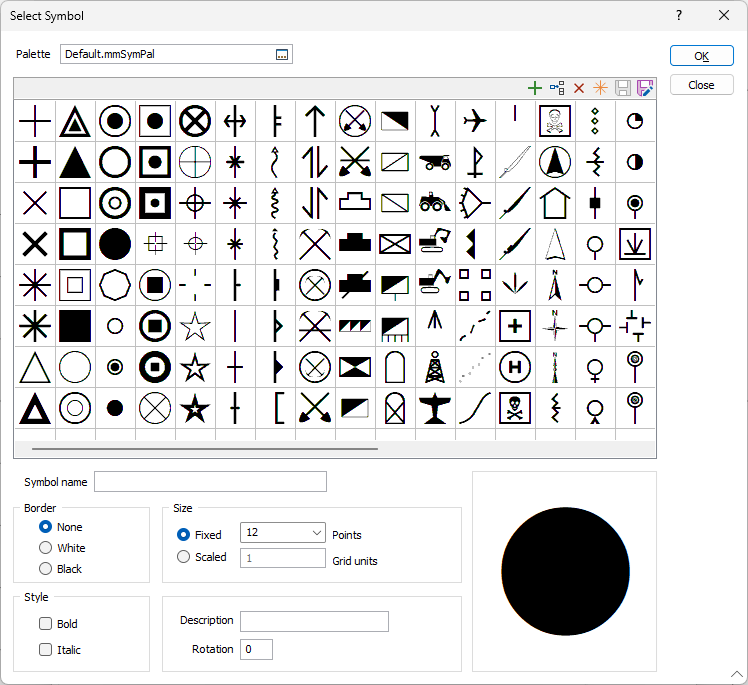The width and height of the screenshot is (748, 685).
Task: Select the circled north arrow symbol
Action: coord(555,162)
